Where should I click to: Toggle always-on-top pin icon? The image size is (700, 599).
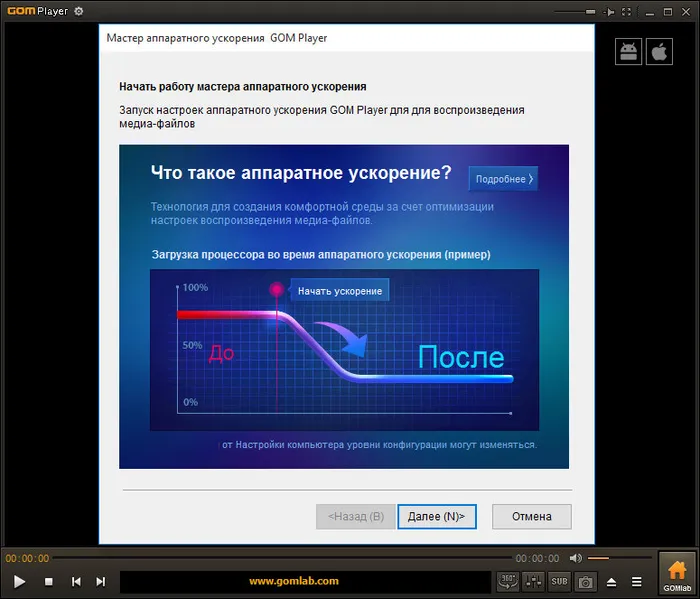pyautogui.click(x=608, y=12)
